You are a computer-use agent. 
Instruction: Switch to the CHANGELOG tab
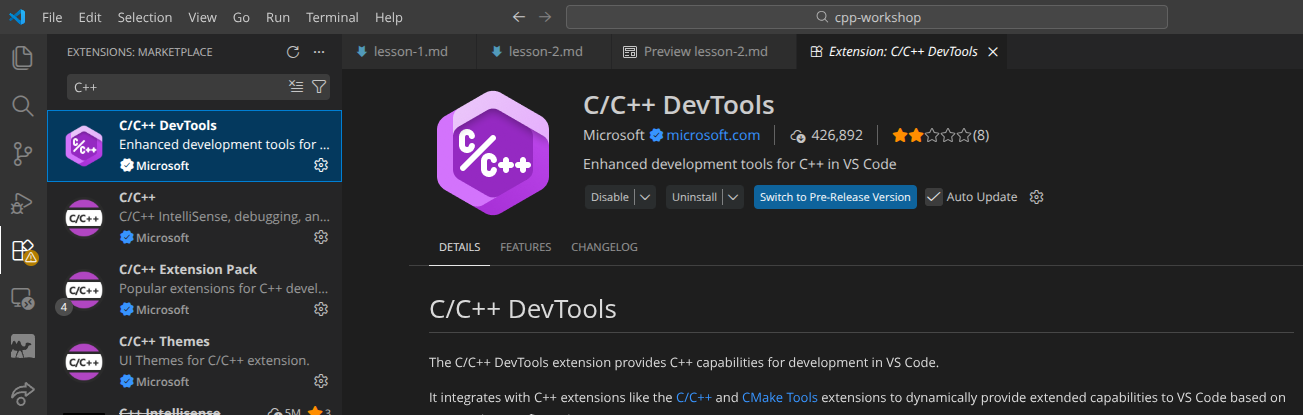click(x=604, y=247)
